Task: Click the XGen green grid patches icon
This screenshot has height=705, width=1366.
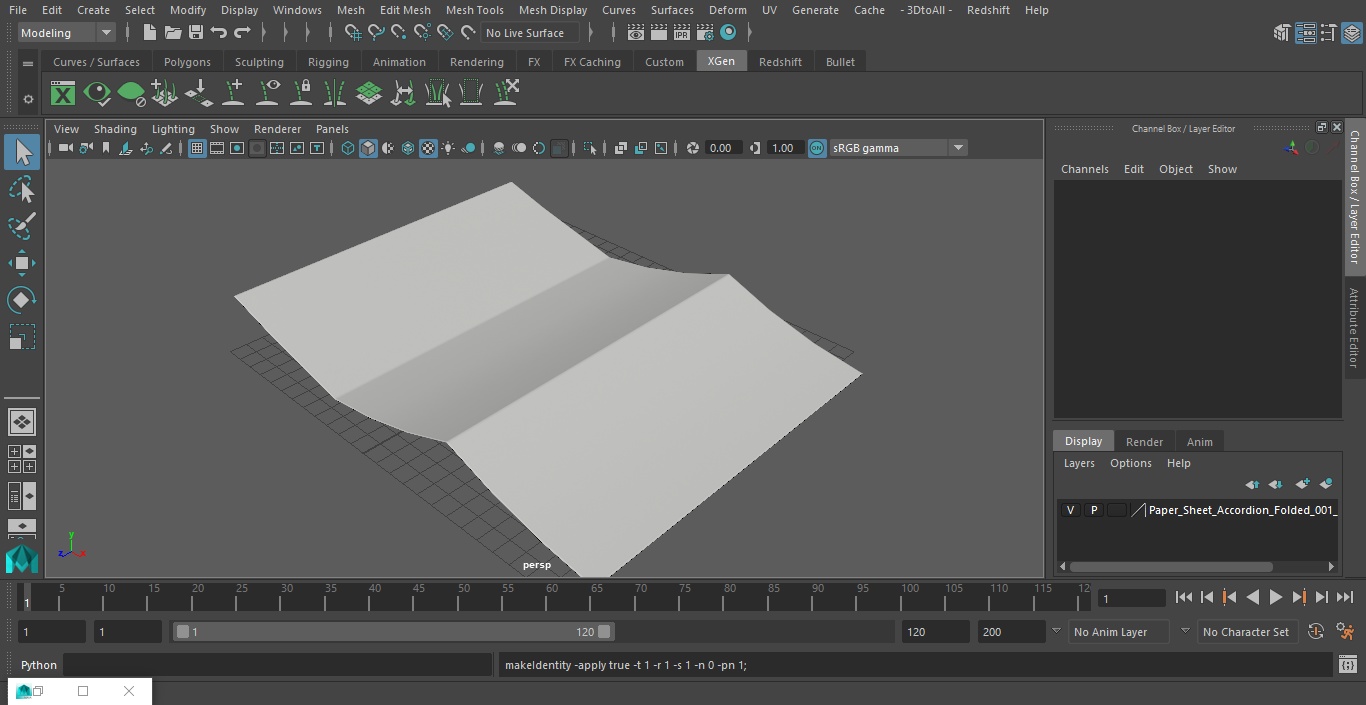Action: 369,94
